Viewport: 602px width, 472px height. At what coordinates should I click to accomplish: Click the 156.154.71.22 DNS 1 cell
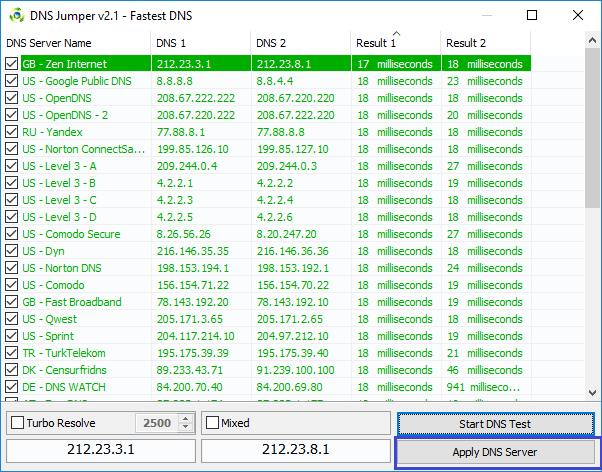coord(193,285)
